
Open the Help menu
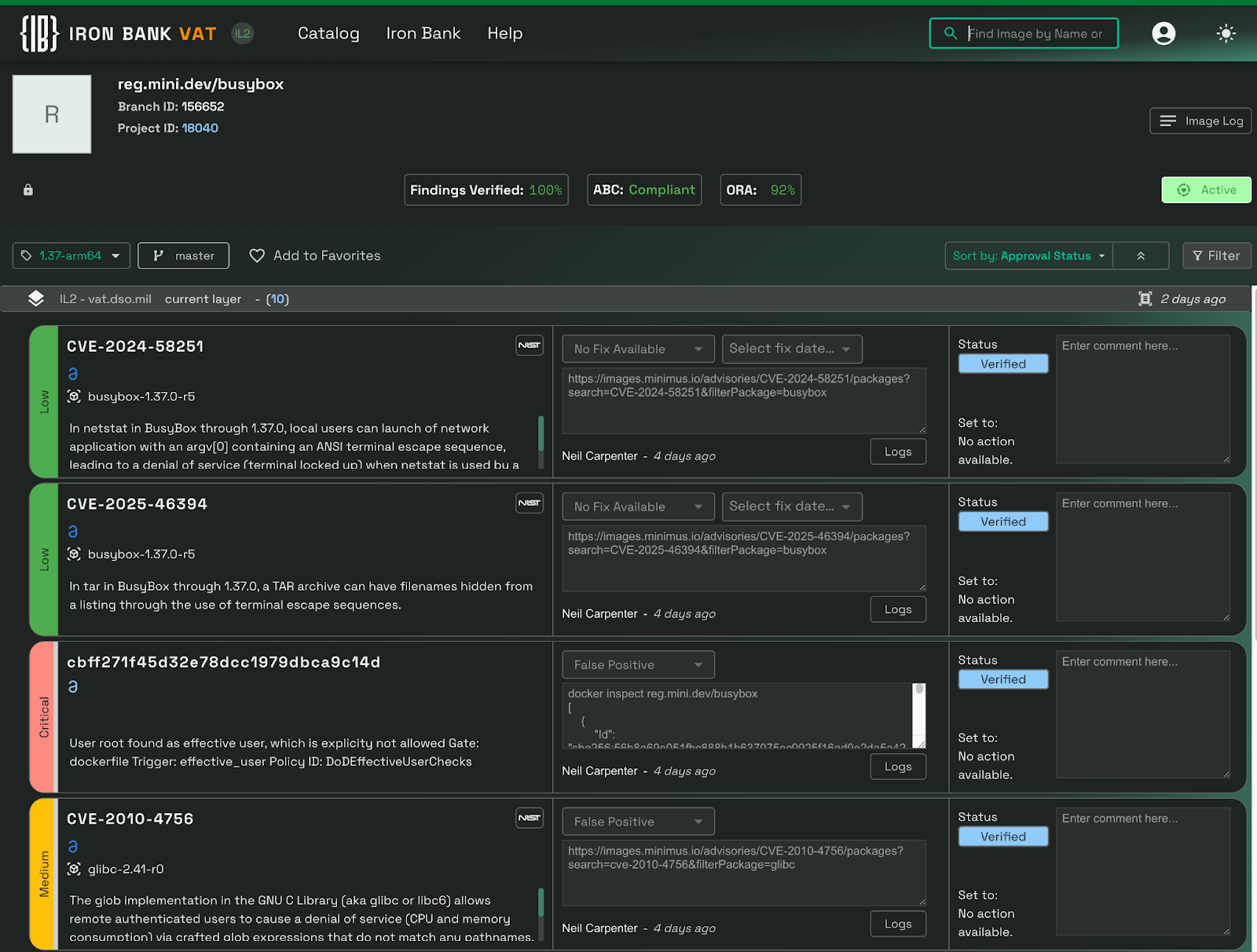click(505, 33)
